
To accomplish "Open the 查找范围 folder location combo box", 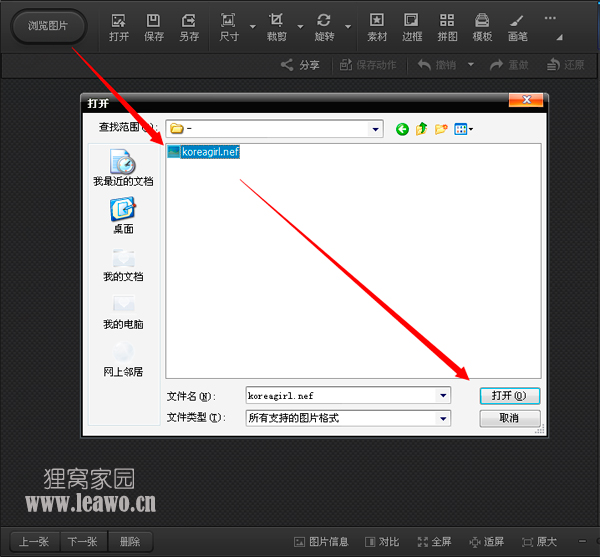I will pos(274,129).
